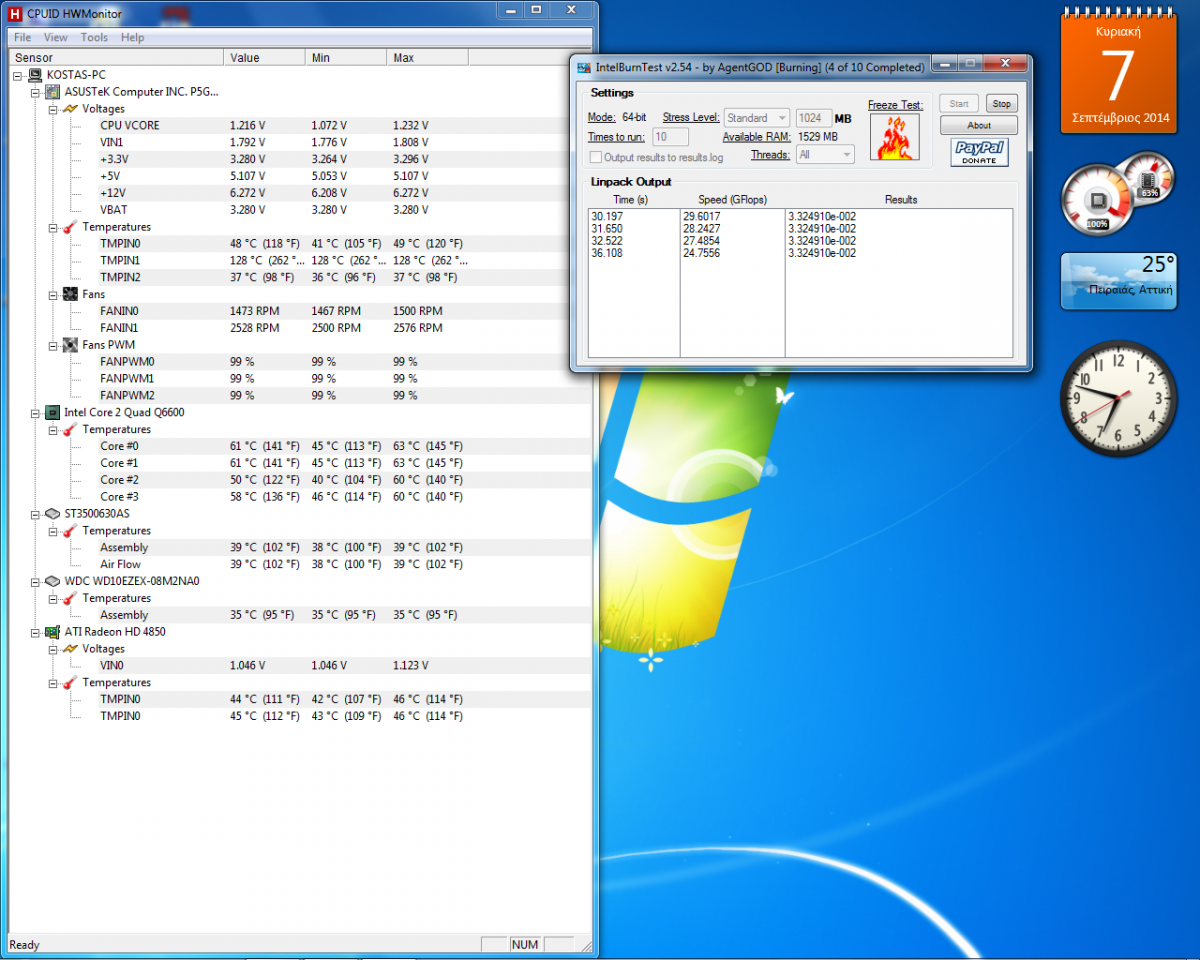
Task: Select the FANIN0 row
Action: pyautogui.click(x=300, y=311)
